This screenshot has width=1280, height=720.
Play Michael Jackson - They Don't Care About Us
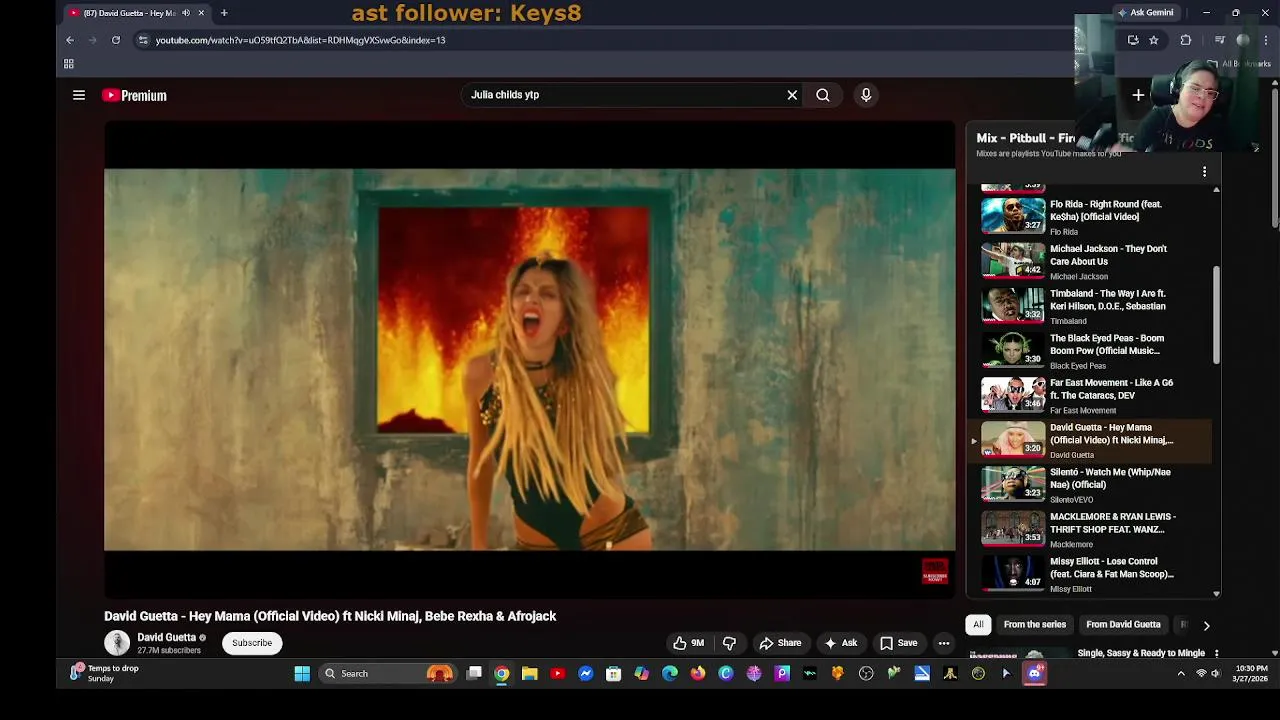[1090, 261]
